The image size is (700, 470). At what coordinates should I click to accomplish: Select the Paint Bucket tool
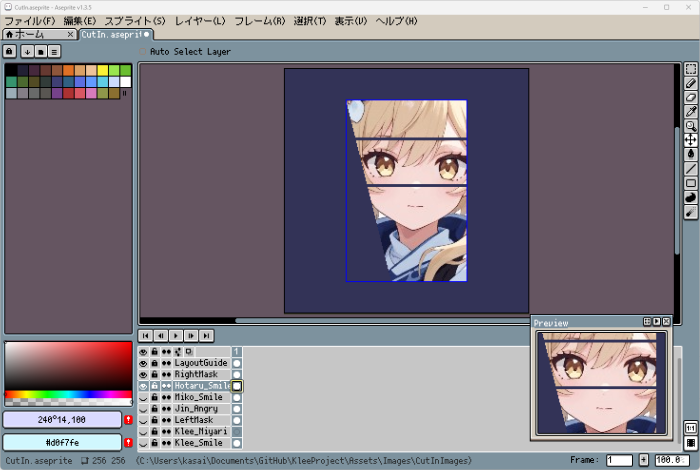tap(690, 155)
